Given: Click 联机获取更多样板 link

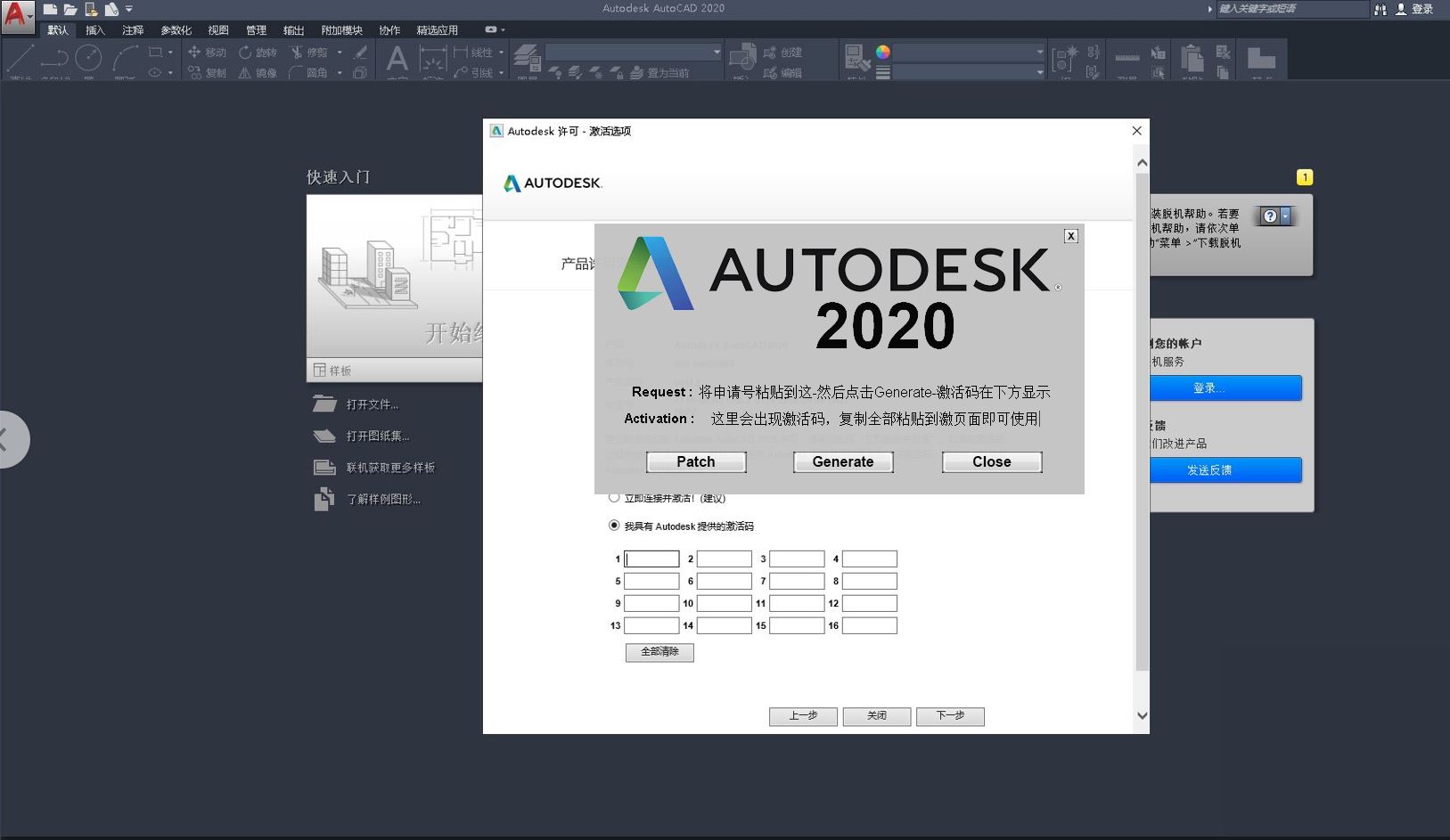Looking at the screenshot, I should point(390,468).
